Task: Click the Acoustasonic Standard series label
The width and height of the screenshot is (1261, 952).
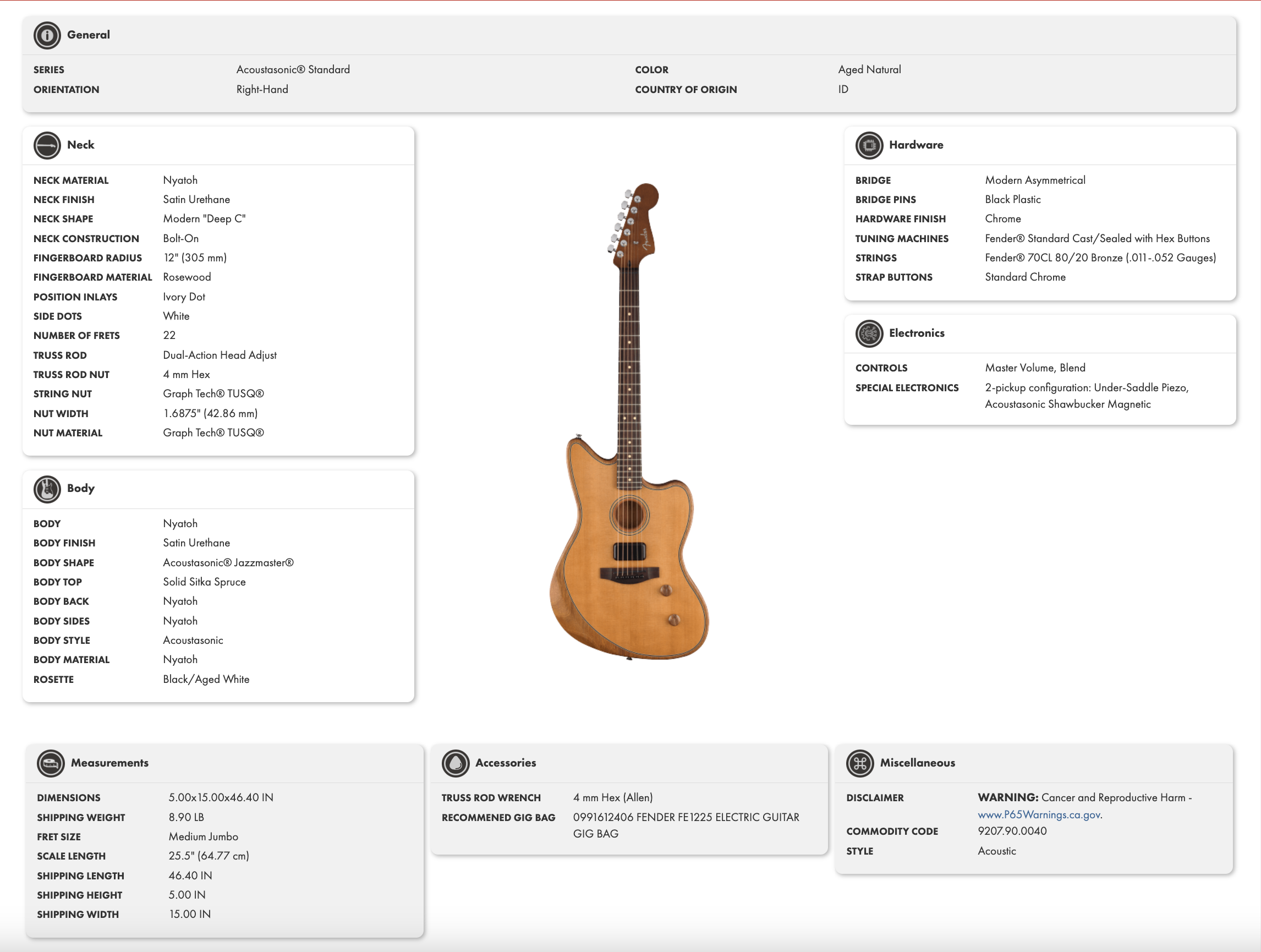Action: point(293,69)
